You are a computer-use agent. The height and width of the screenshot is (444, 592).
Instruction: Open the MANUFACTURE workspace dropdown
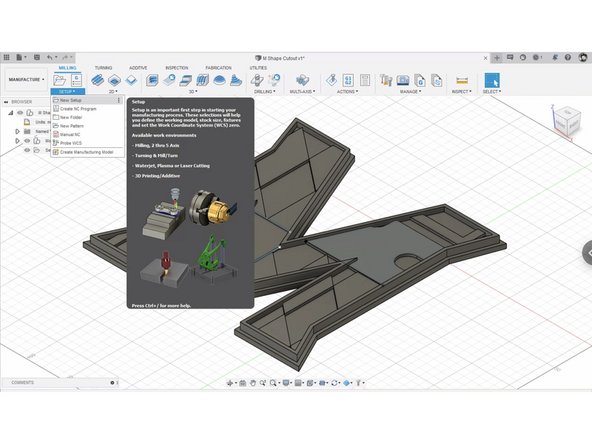coord(26,80)
